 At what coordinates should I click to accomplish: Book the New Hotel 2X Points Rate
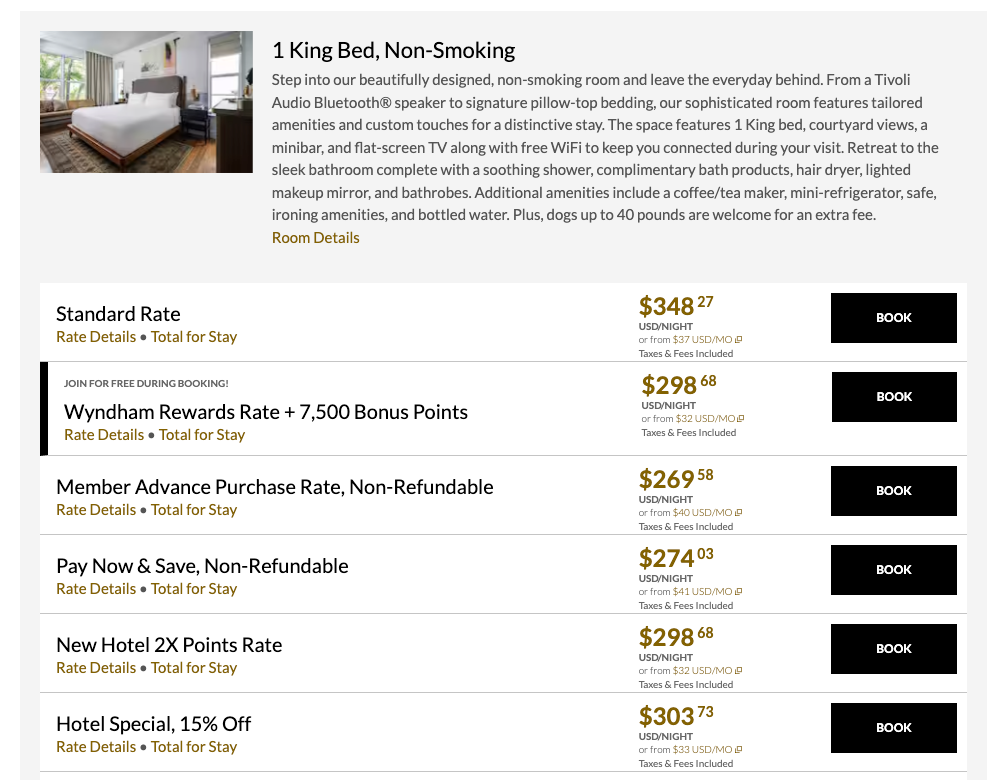[893, 649]
